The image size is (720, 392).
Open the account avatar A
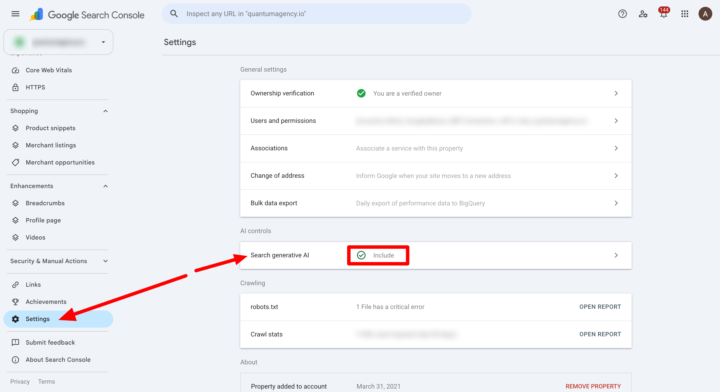click(705, 14)
